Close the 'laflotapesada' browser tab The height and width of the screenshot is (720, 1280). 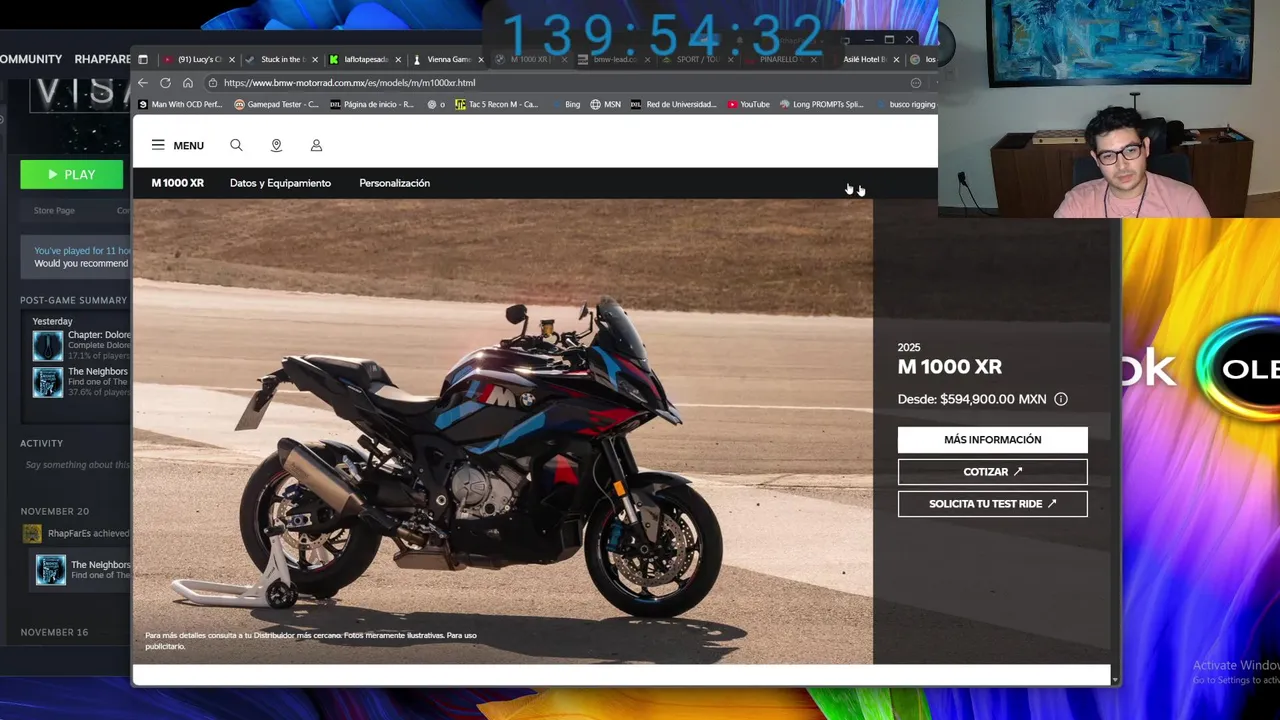pyautogui.click(x=398, y=60)
